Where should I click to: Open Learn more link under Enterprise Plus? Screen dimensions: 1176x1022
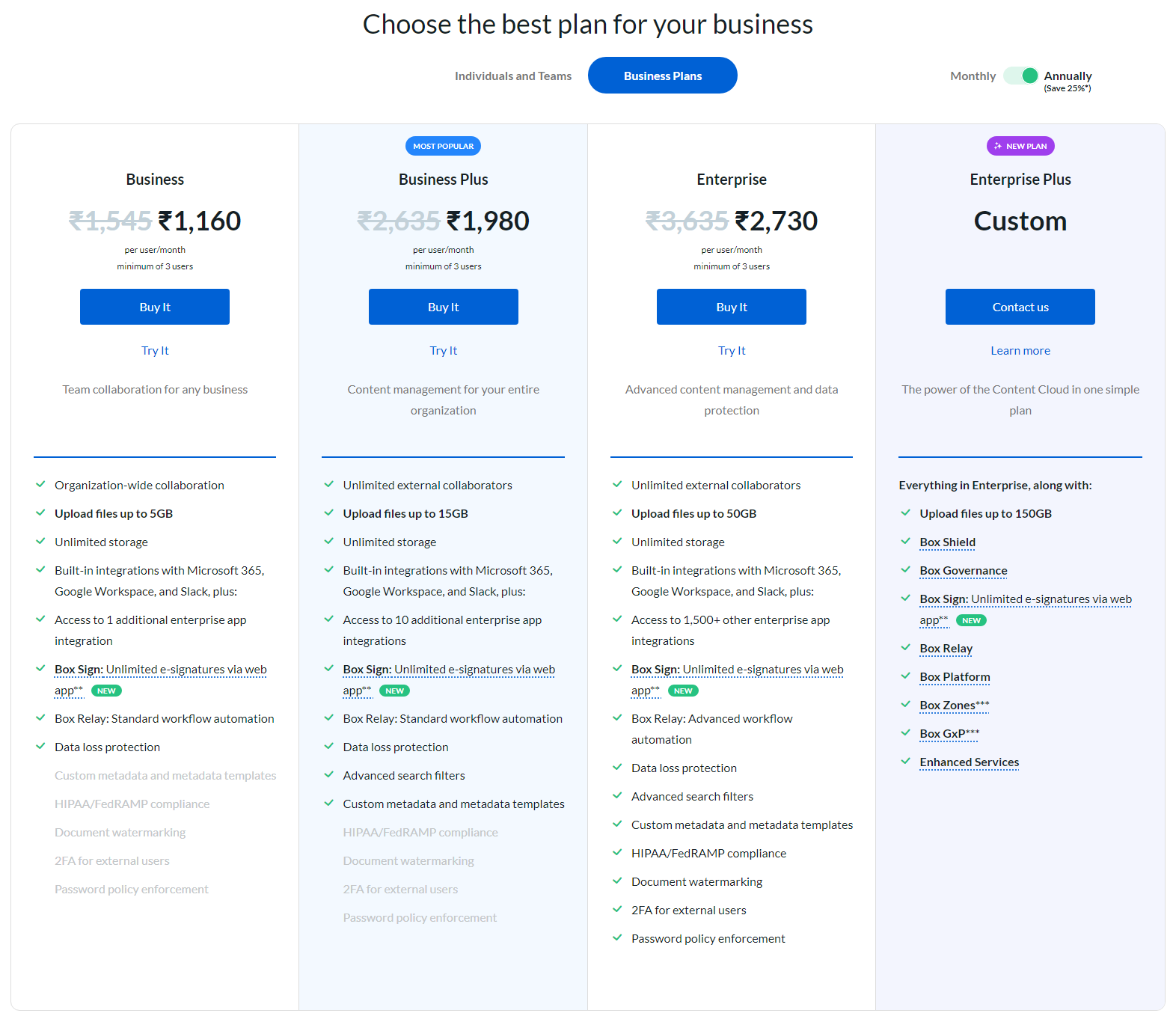tap(1020, 351)
